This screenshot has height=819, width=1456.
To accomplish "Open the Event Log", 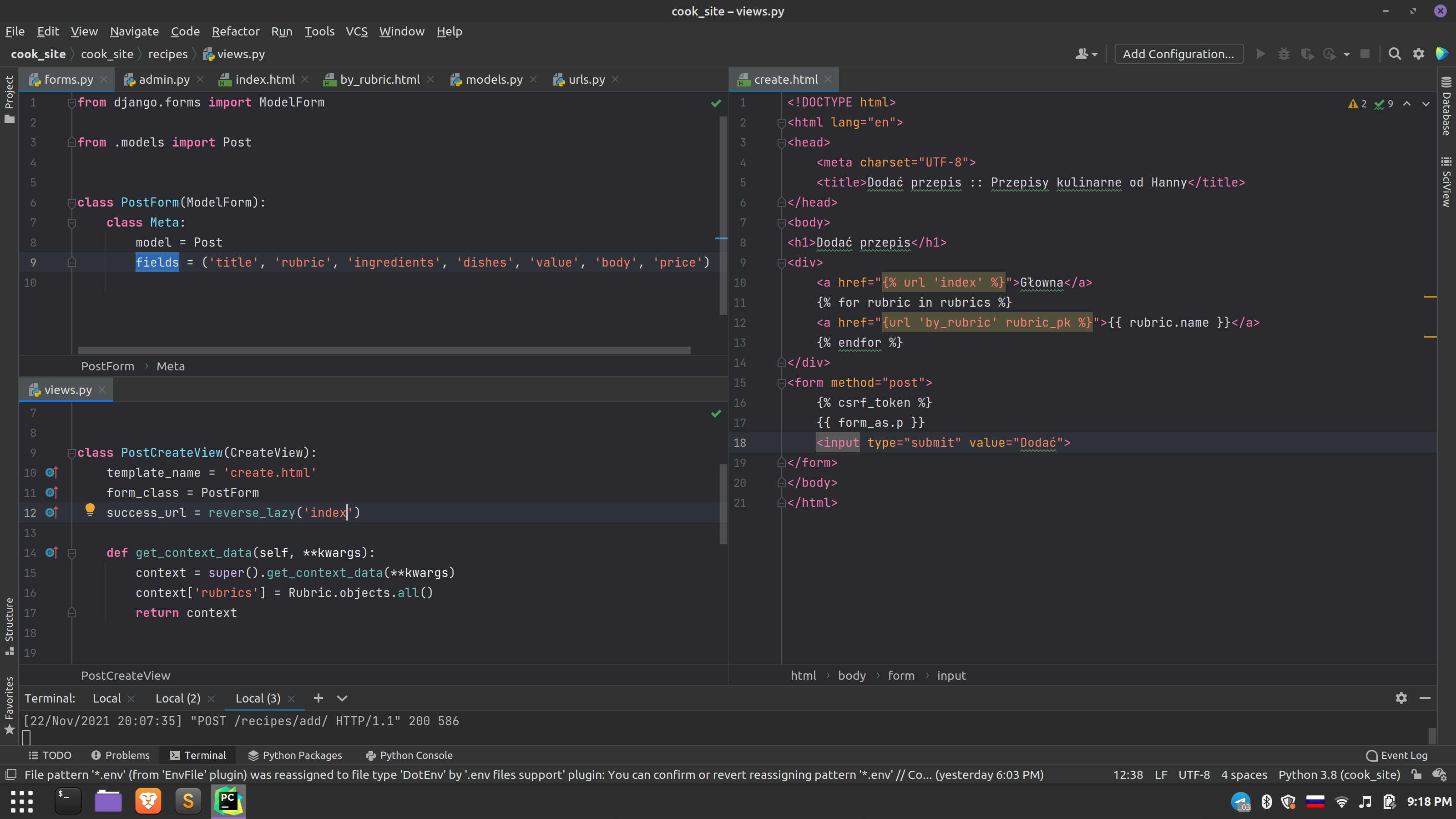I will coord(1397,755).
